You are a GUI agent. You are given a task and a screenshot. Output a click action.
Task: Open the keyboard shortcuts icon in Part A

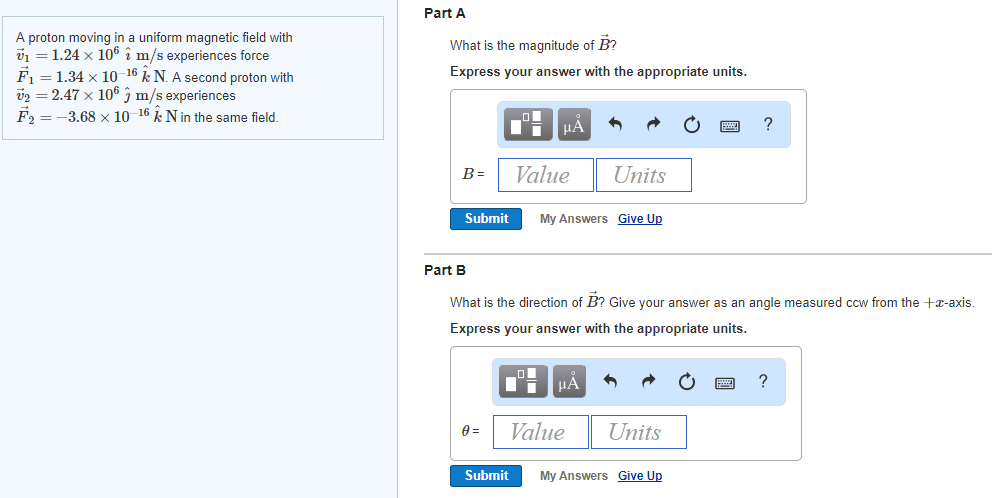(730, 125)
